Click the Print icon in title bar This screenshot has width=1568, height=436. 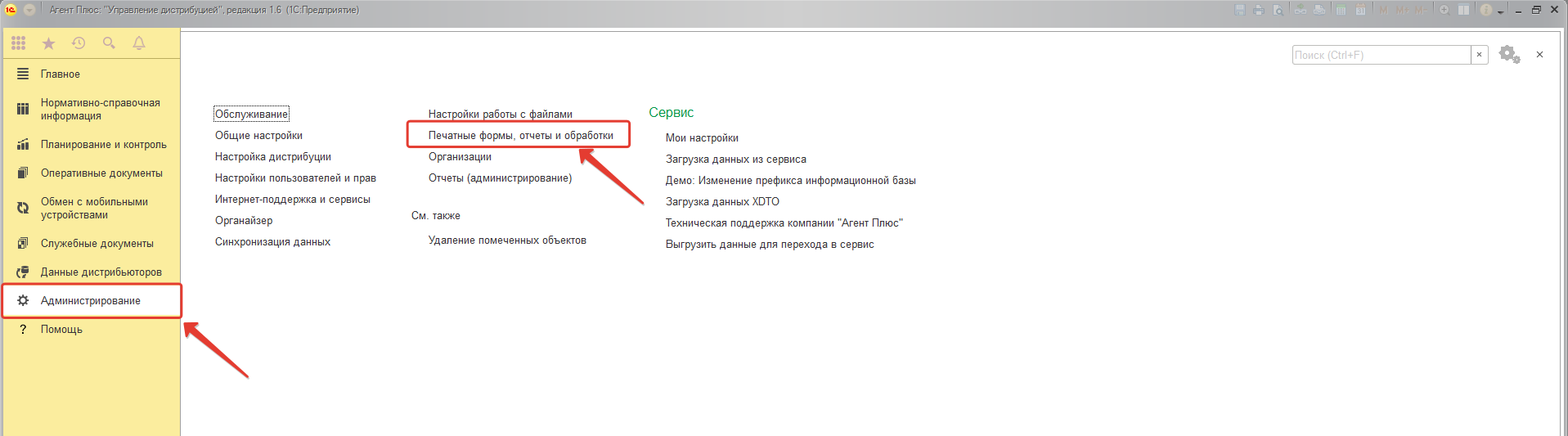1259,10
